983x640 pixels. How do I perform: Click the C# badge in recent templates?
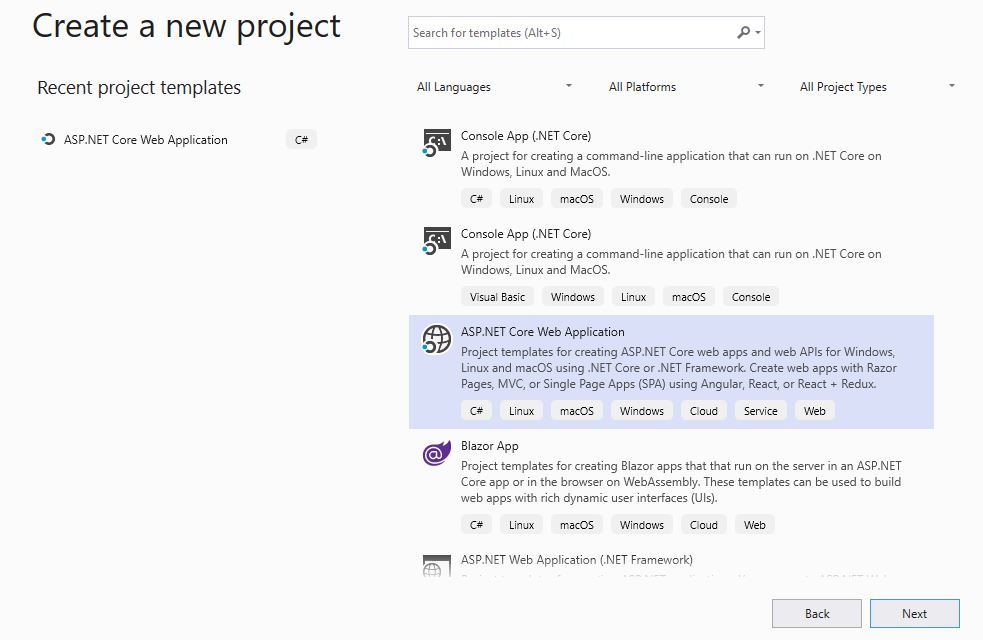click(301, 139)
